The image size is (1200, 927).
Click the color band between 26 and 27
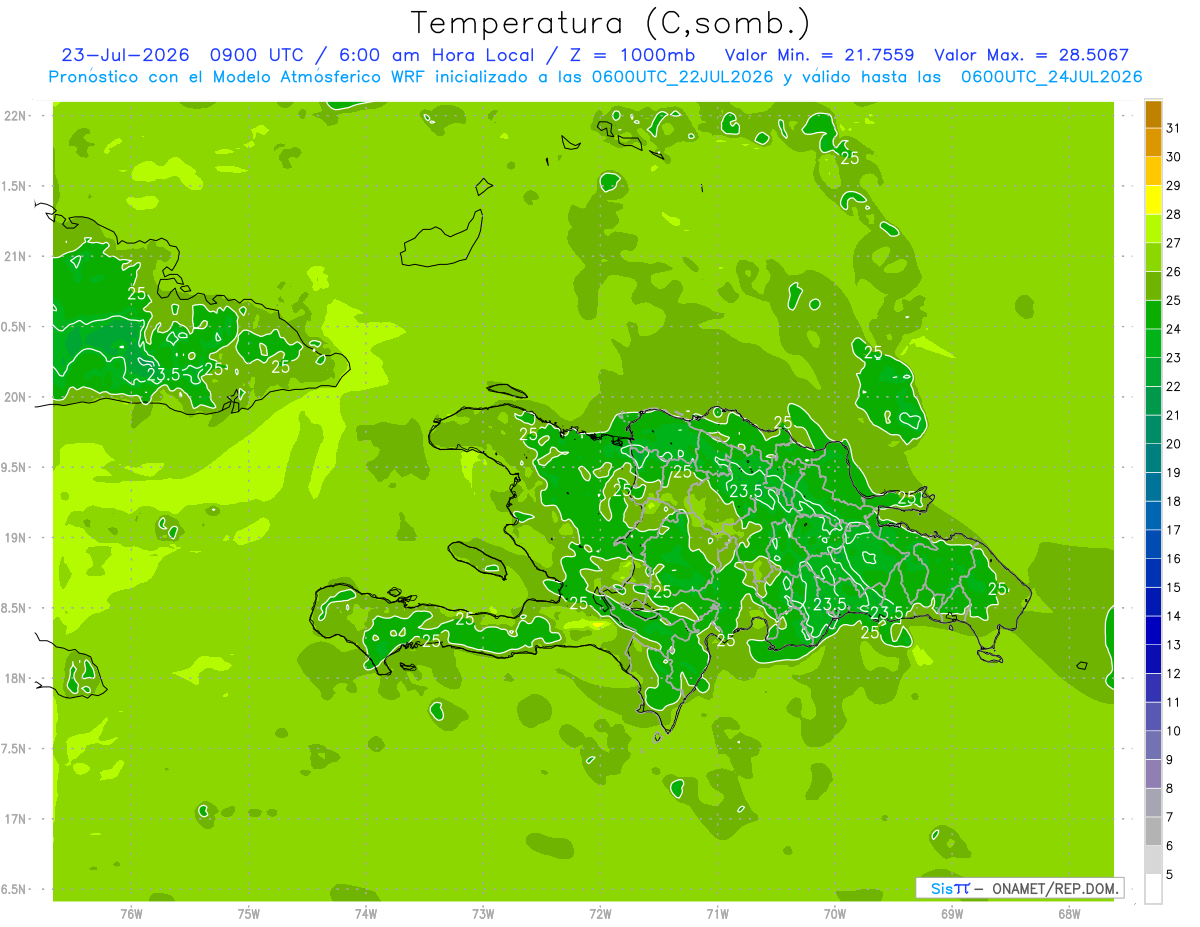[x=1153, y=258]
